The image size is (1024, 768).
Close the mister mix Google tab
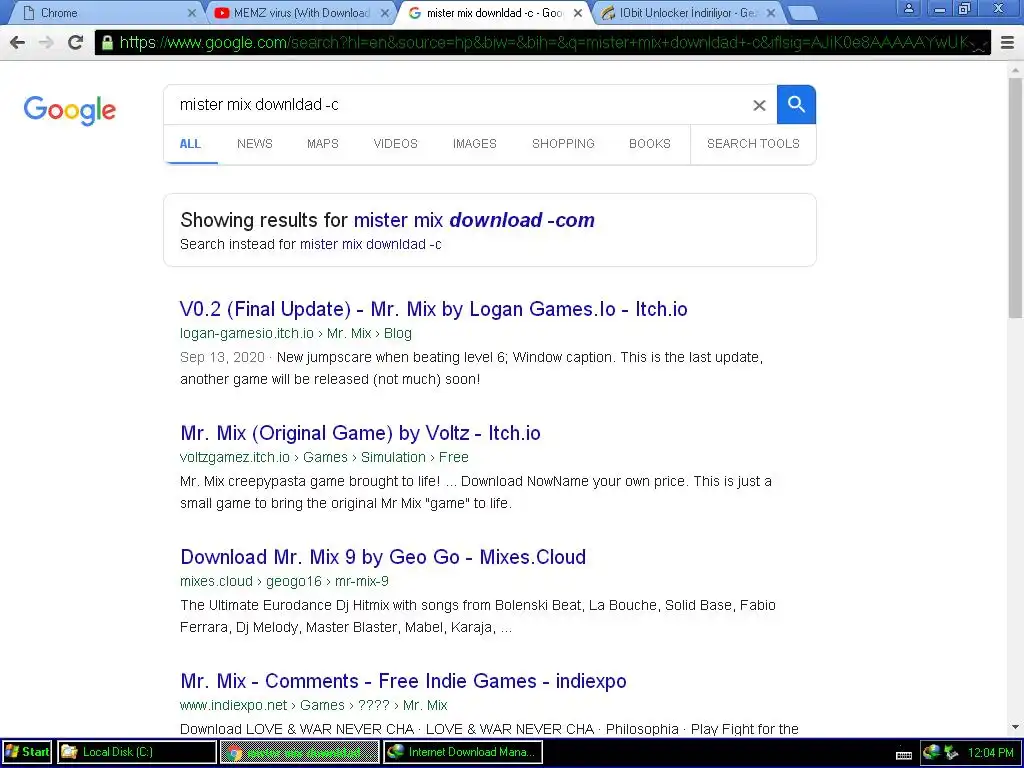tap(577, 13)
